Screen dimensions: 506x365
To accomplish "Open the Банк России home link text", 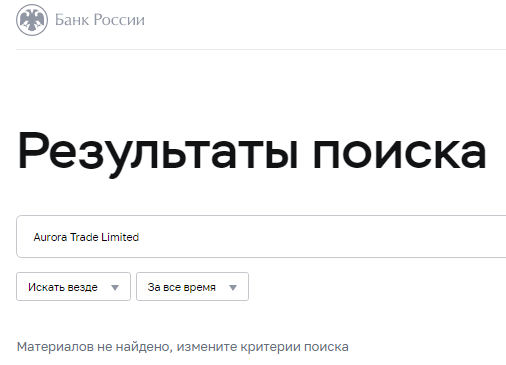I will tap(100, 20).
